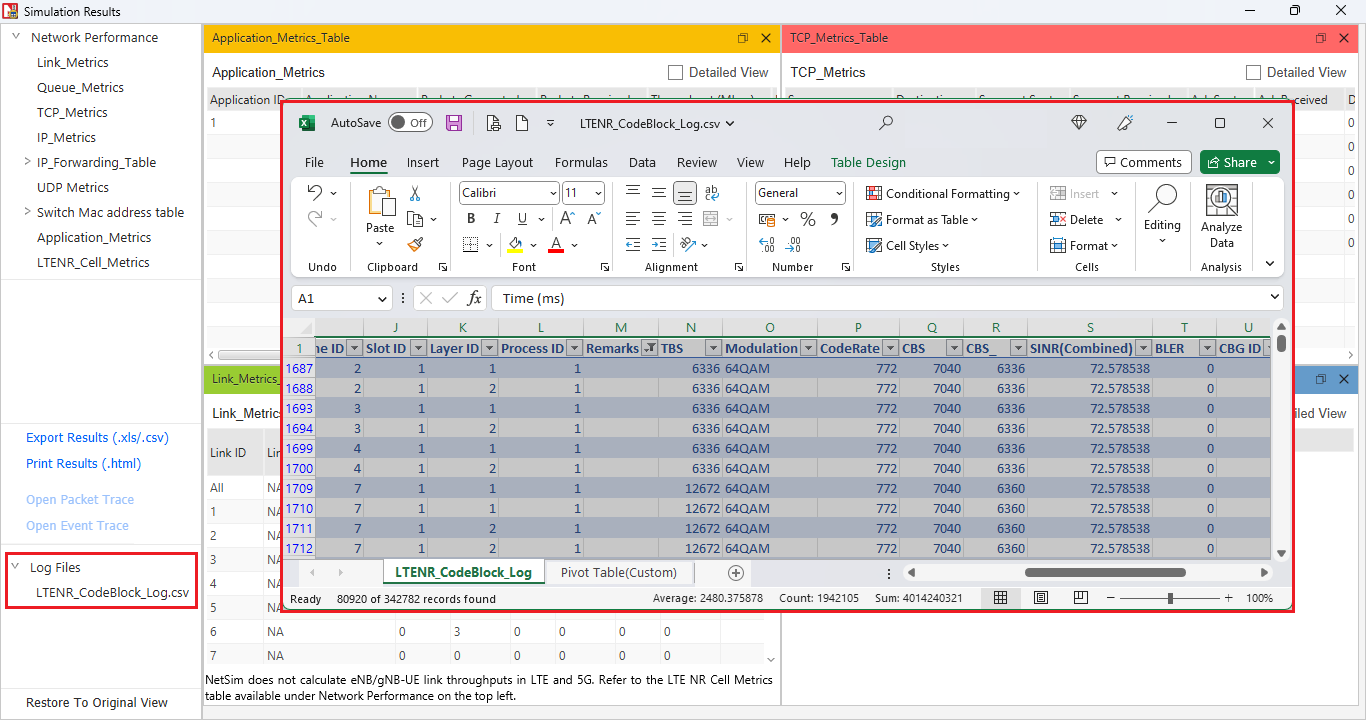Apply Bold formatting
The image size is (1366, 720).
tap(471, 219)
